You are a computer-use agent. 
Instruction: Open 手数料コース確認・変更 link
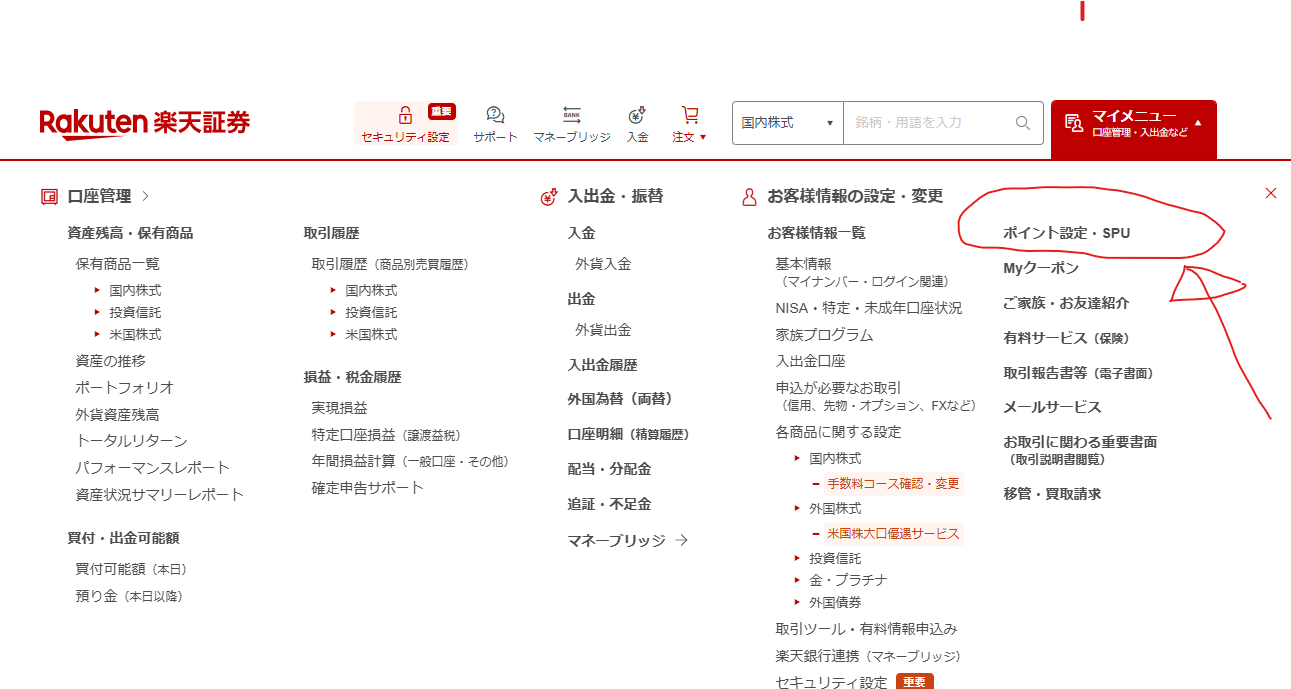(x=892, y=484)
